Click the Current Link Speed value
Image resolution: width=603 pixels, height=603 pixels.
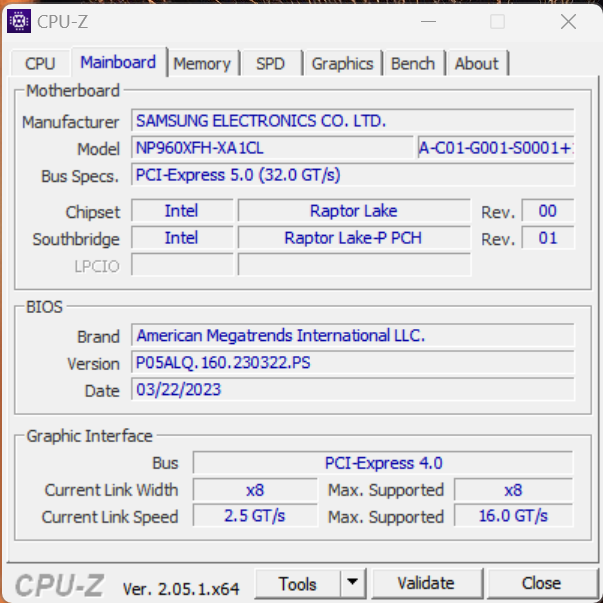click(x=256, y=516)
